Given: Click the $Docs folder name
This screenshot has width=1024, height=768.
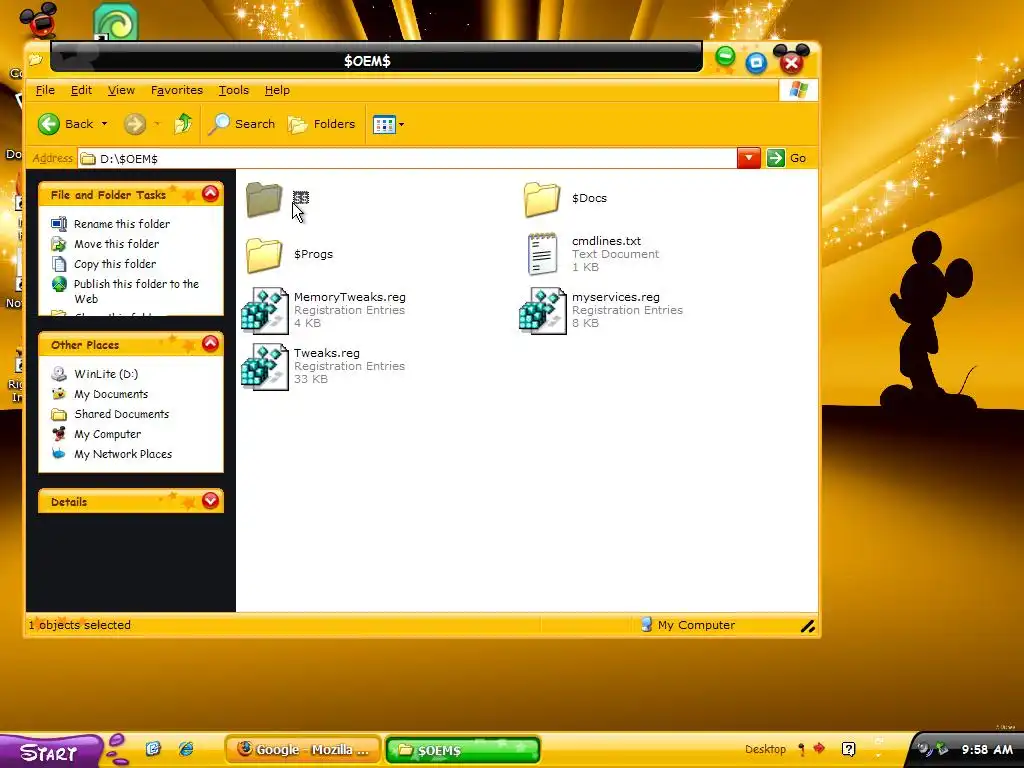Looking at the screenshot, I should [x=589, y=198].
